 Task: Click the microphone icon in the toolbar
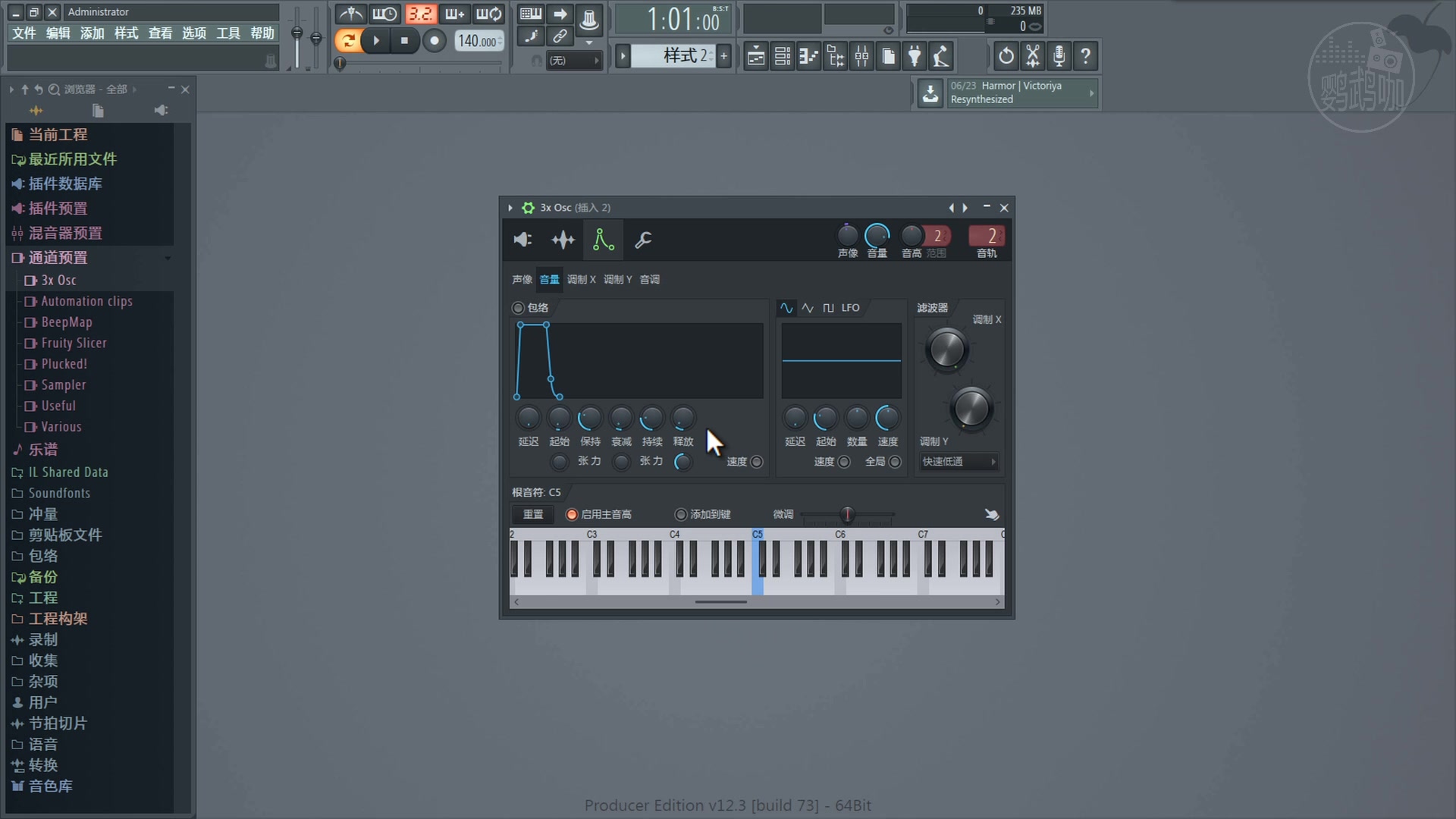click(x=1059, y=55)
